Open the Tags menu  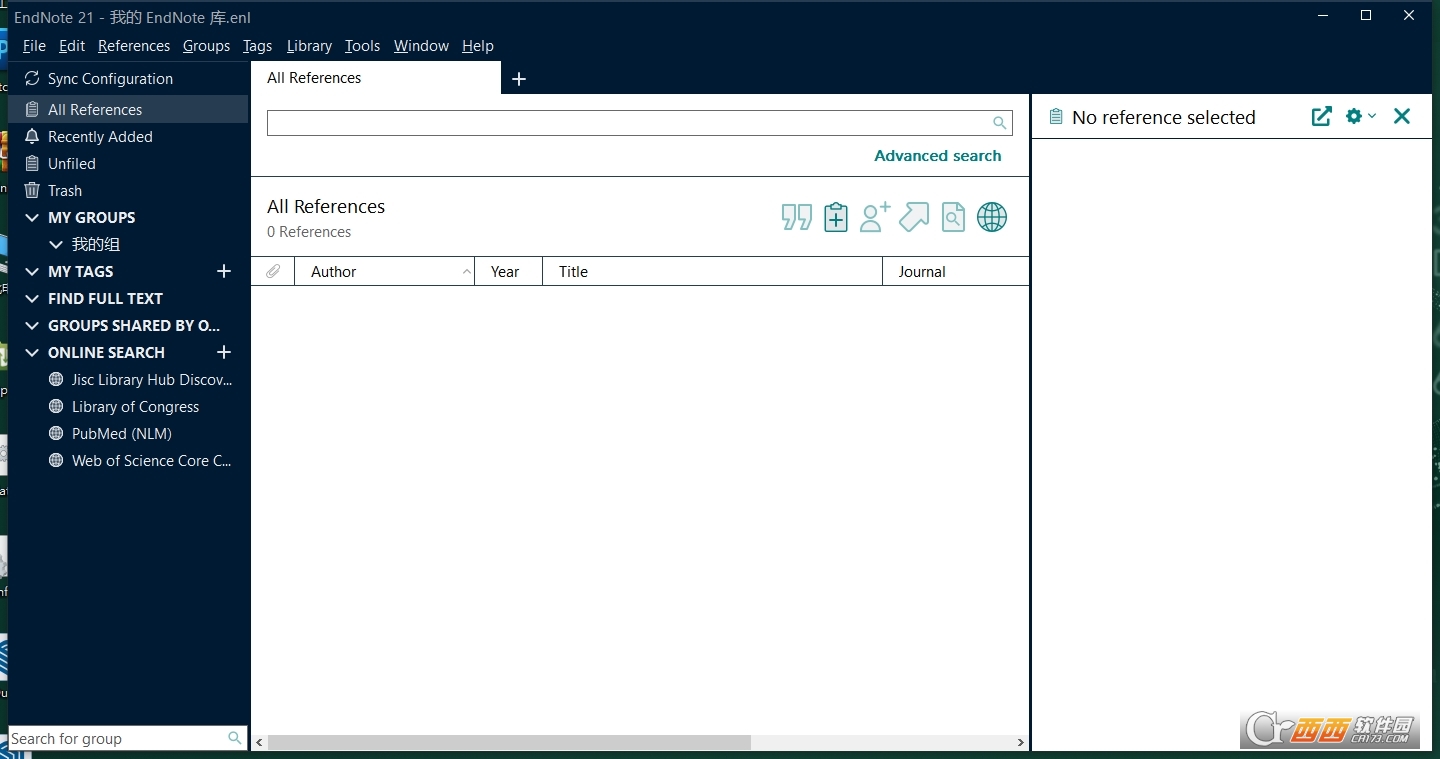tap(257, 46)
